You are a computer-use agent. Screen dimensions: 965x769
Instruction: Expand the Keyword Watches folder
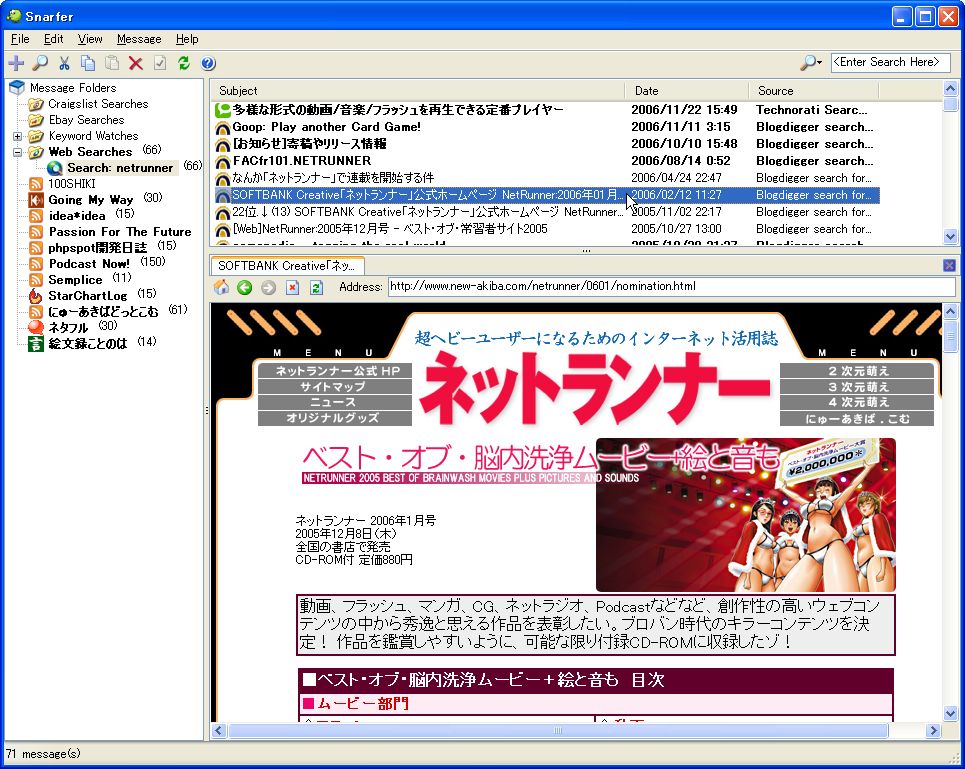click(x=17, y=136)
